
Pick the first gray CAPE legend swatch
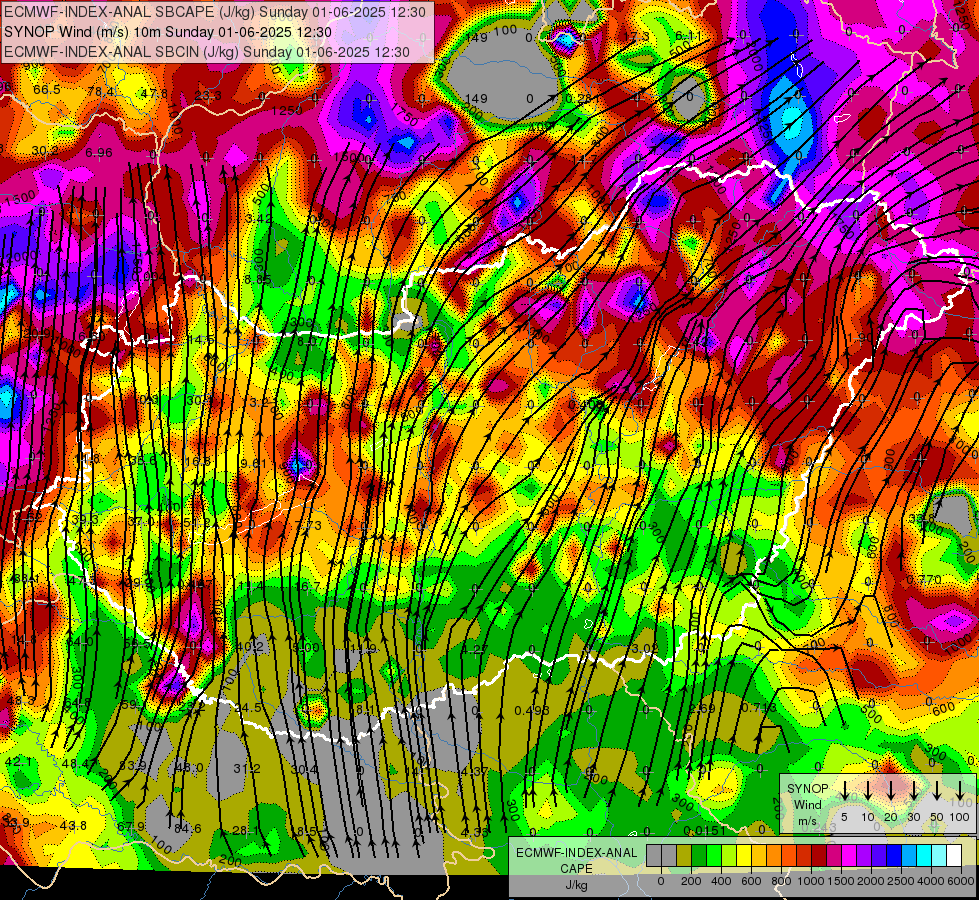[x=654, y=856]
